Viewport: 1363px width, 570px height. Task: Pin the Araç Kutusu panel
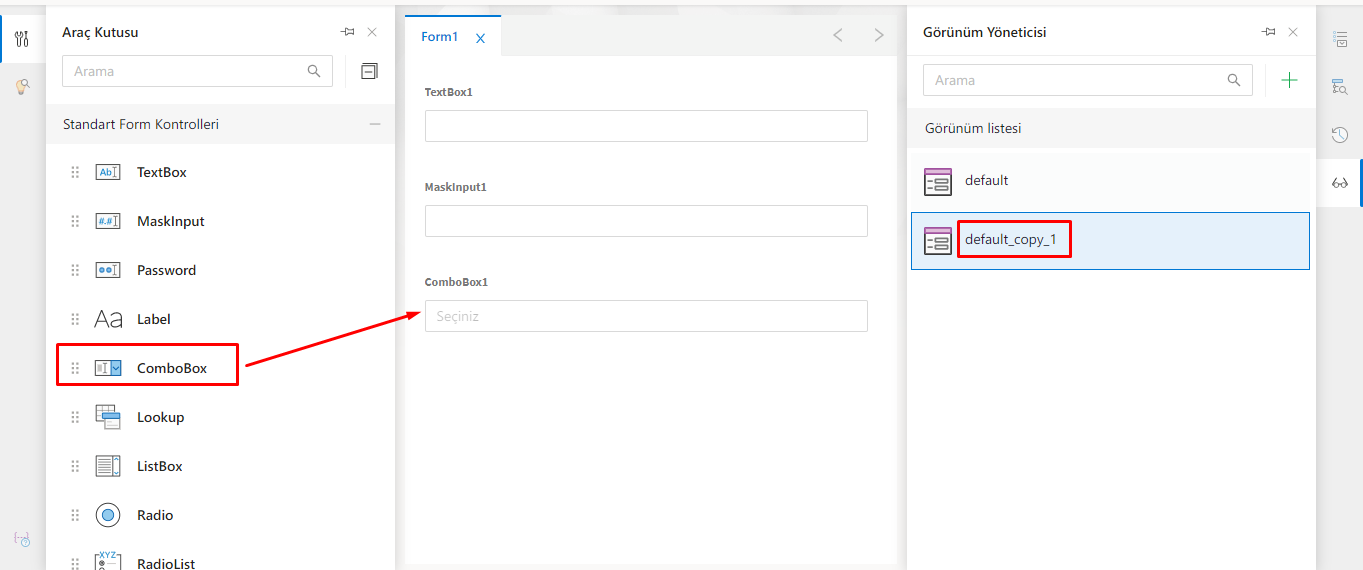[347, 32]
